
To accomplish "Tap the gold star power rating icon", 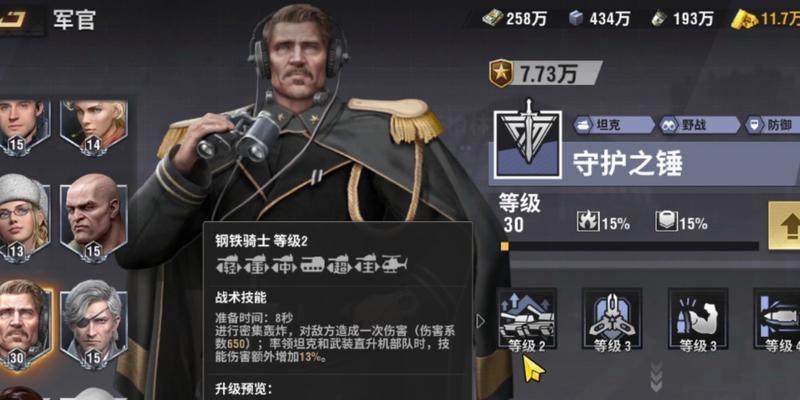I will pyautogui.click(x=501, y=73).
